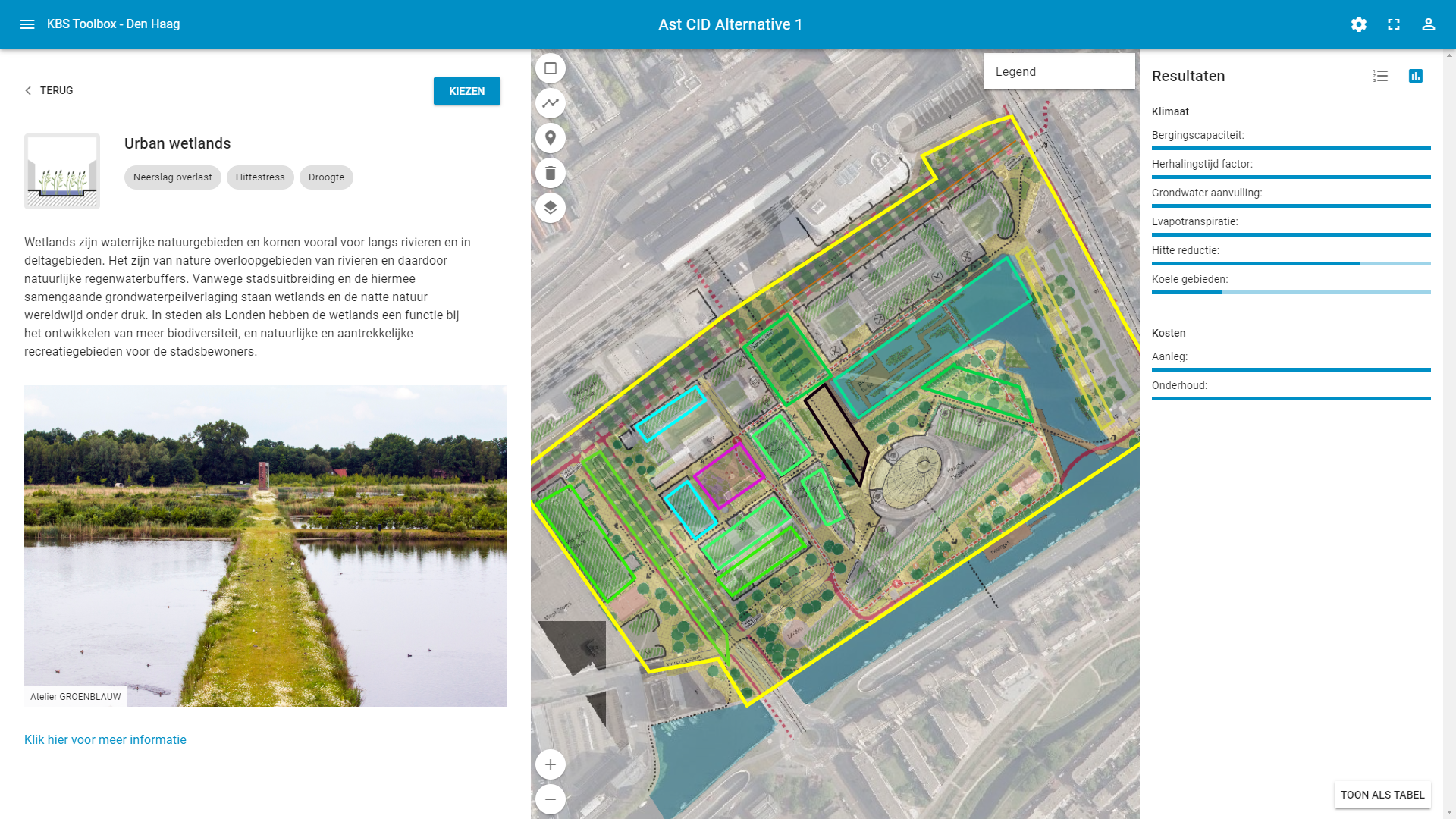Viewport: 1456px width, 819px height.
Task: Click the 'Kosten' section label
Action: (1169, 333)
